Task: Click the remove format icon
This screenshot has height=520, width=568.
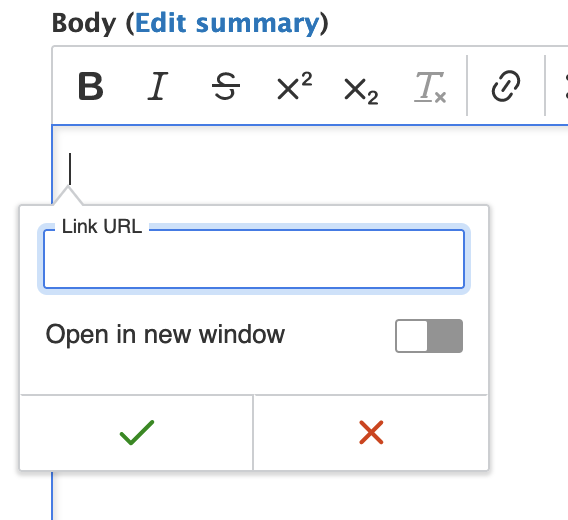Action: click(x=430, y=87)
